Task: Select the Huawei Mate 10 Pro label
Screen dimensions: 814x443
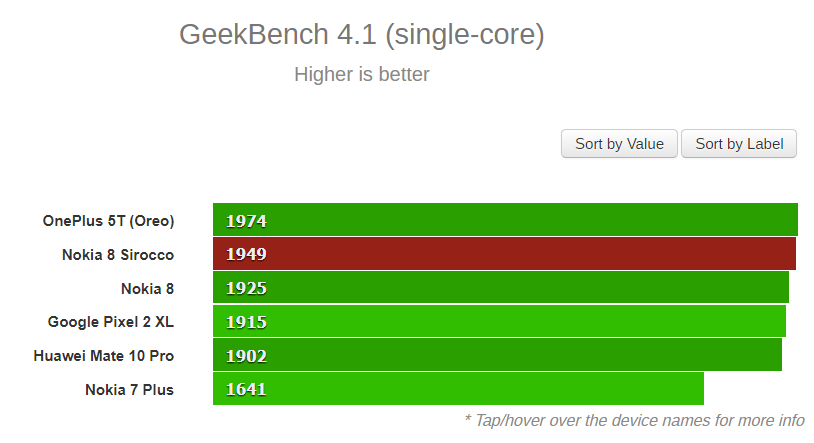Action: tap(104, 356)
